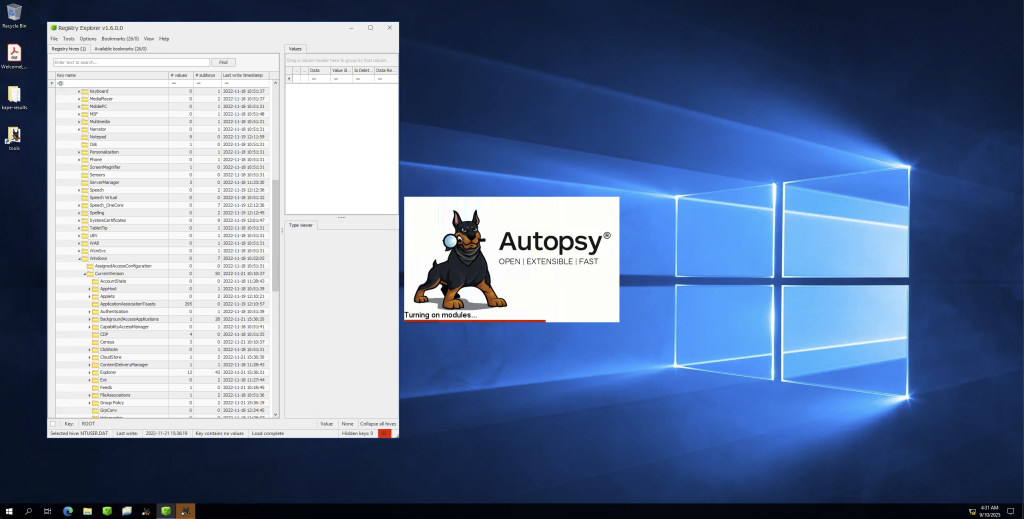
Task: Select the Values tab
Action: click(295, 49)
